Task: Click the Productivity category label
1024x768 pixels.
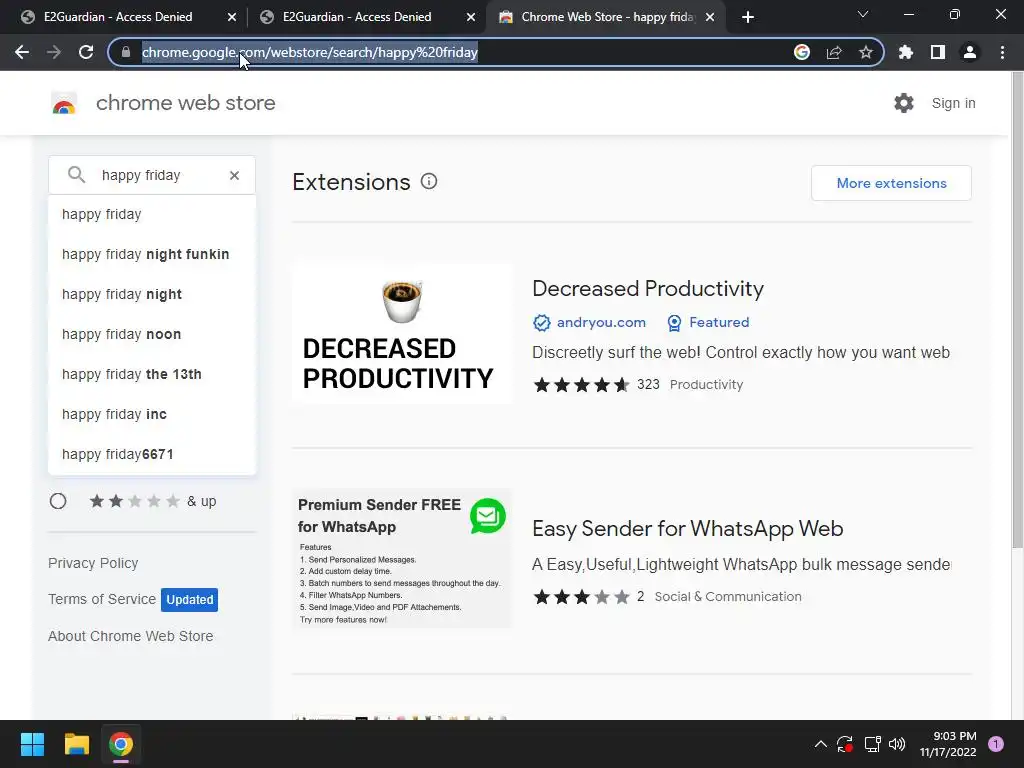Action: click(x=707, y=385)
